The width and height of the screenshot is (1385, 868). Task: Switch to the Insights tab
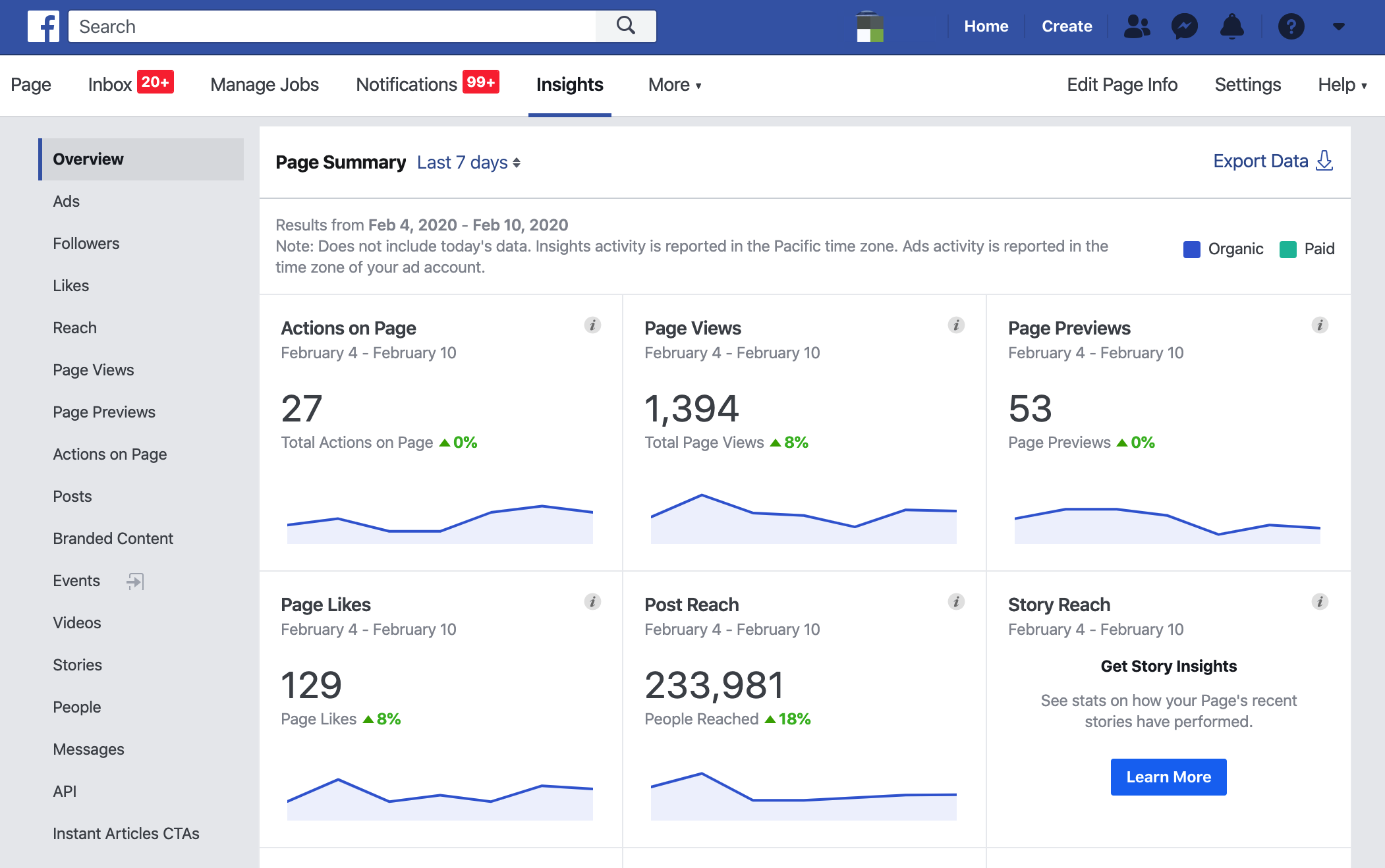pyautogui.click(x=569, y=85)
